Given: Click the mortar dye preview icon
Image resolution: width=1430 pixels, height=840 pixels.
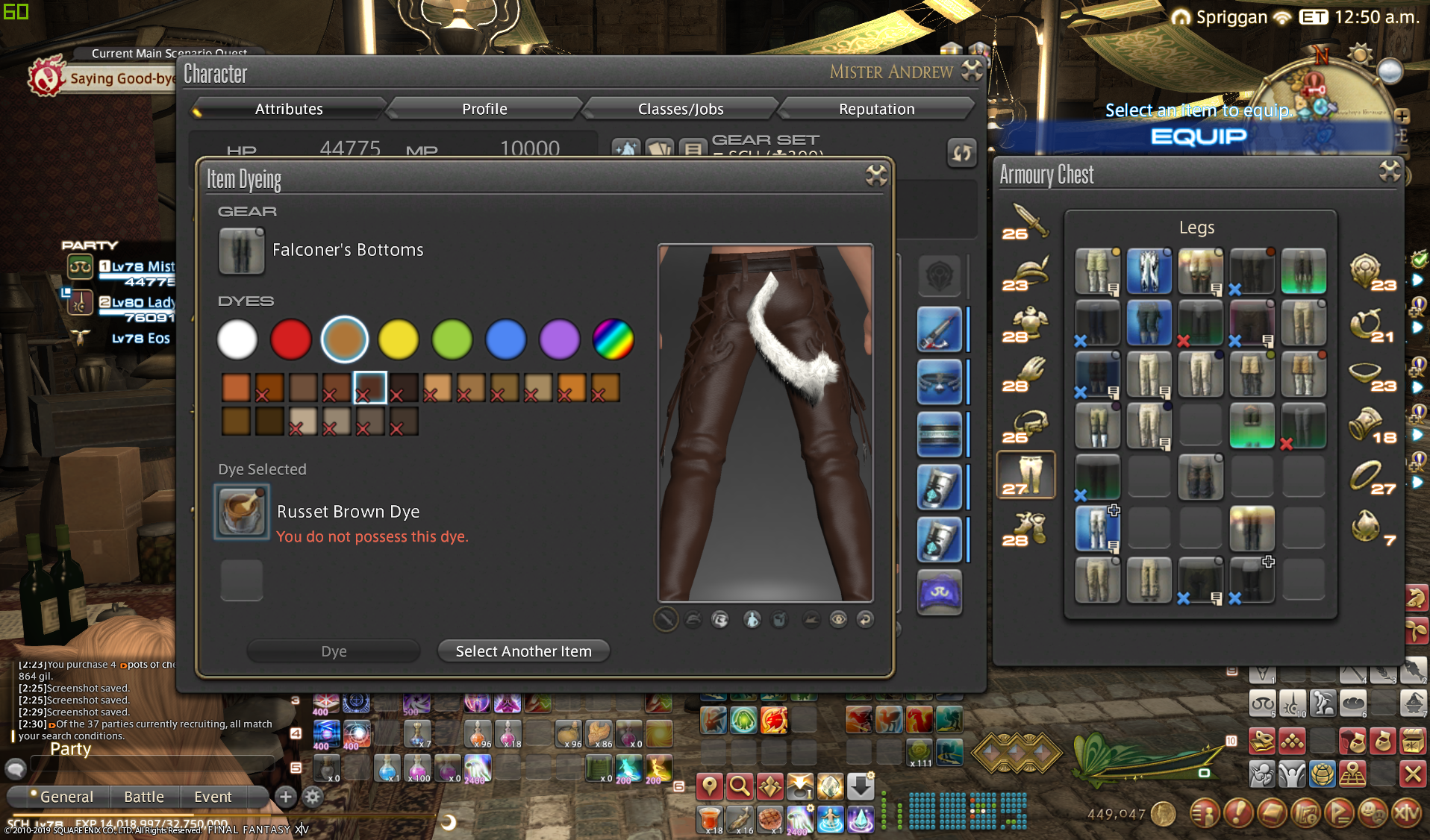Looking at the screenshot, I should coord(780,619).
